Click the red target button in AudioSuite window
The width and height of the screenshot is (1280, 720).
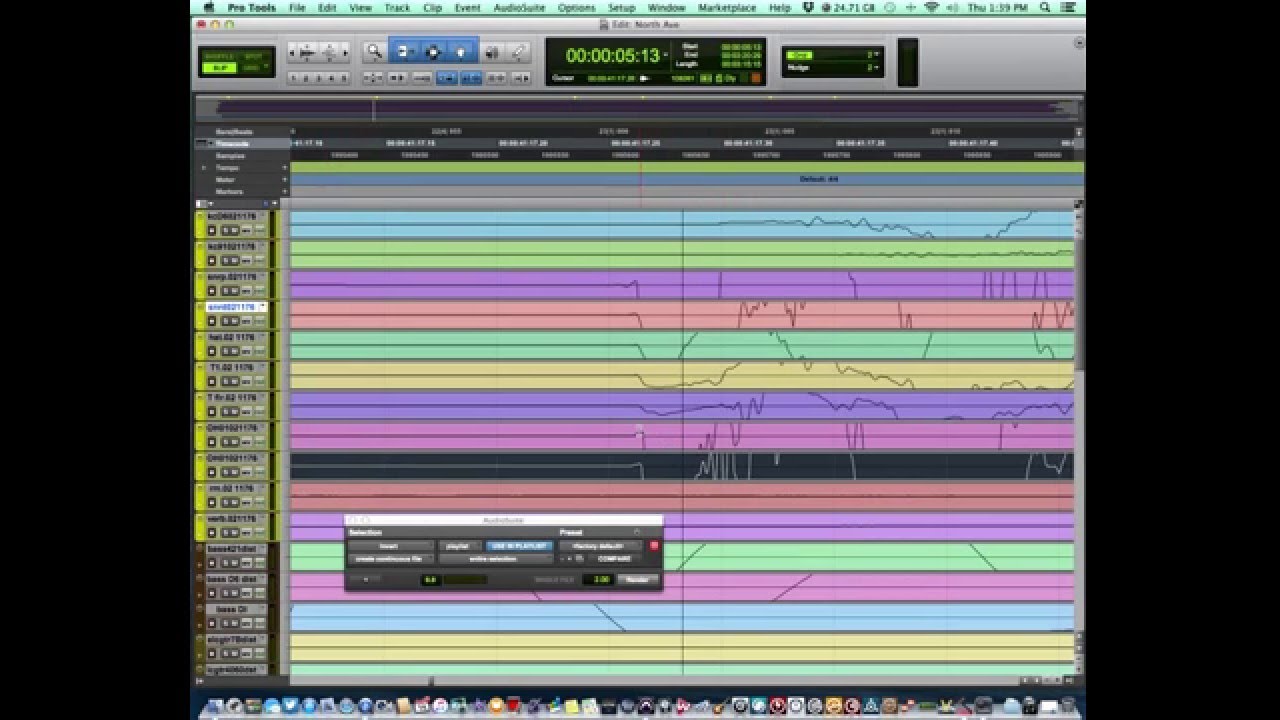[x=654, y=546]
